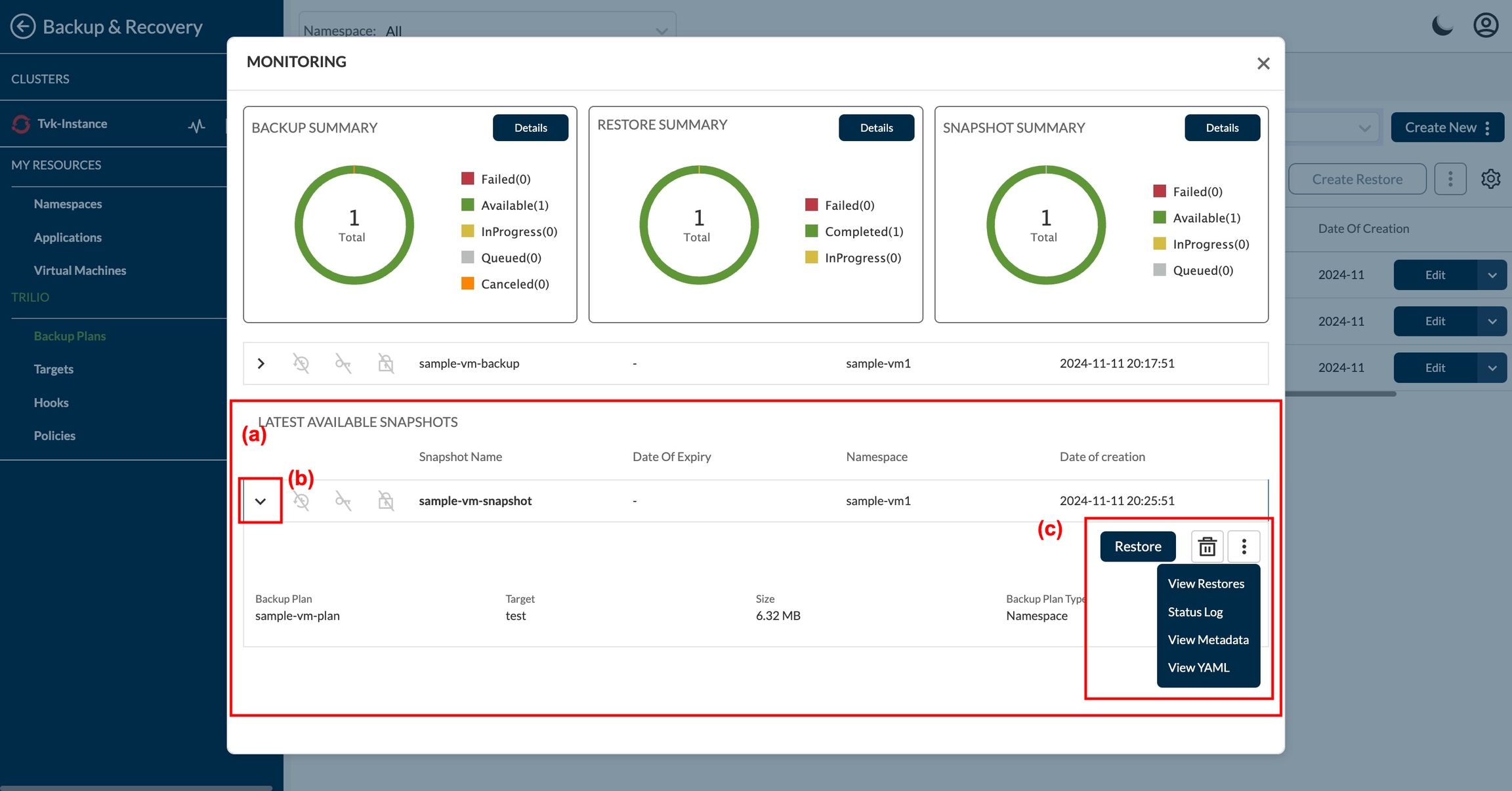This screenshot has width=1512, height=791.
Task: Select View Metadata from the menu
Action: 1207,639
